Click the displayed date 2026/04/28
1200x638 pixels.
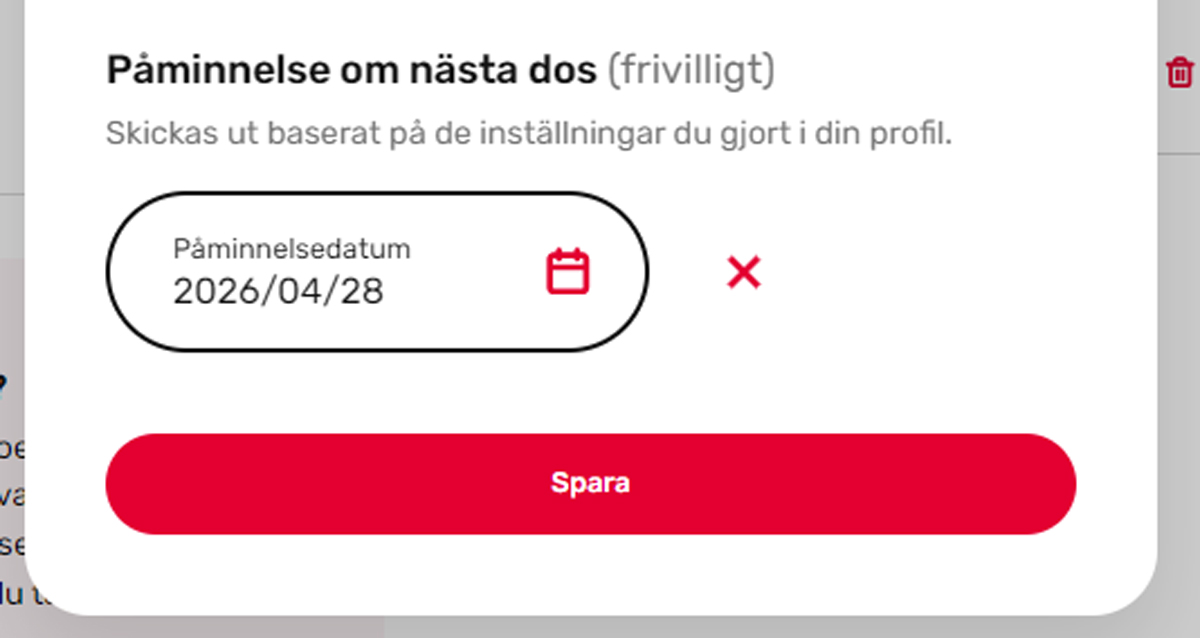pyautogui.click(x=278, y=293)
